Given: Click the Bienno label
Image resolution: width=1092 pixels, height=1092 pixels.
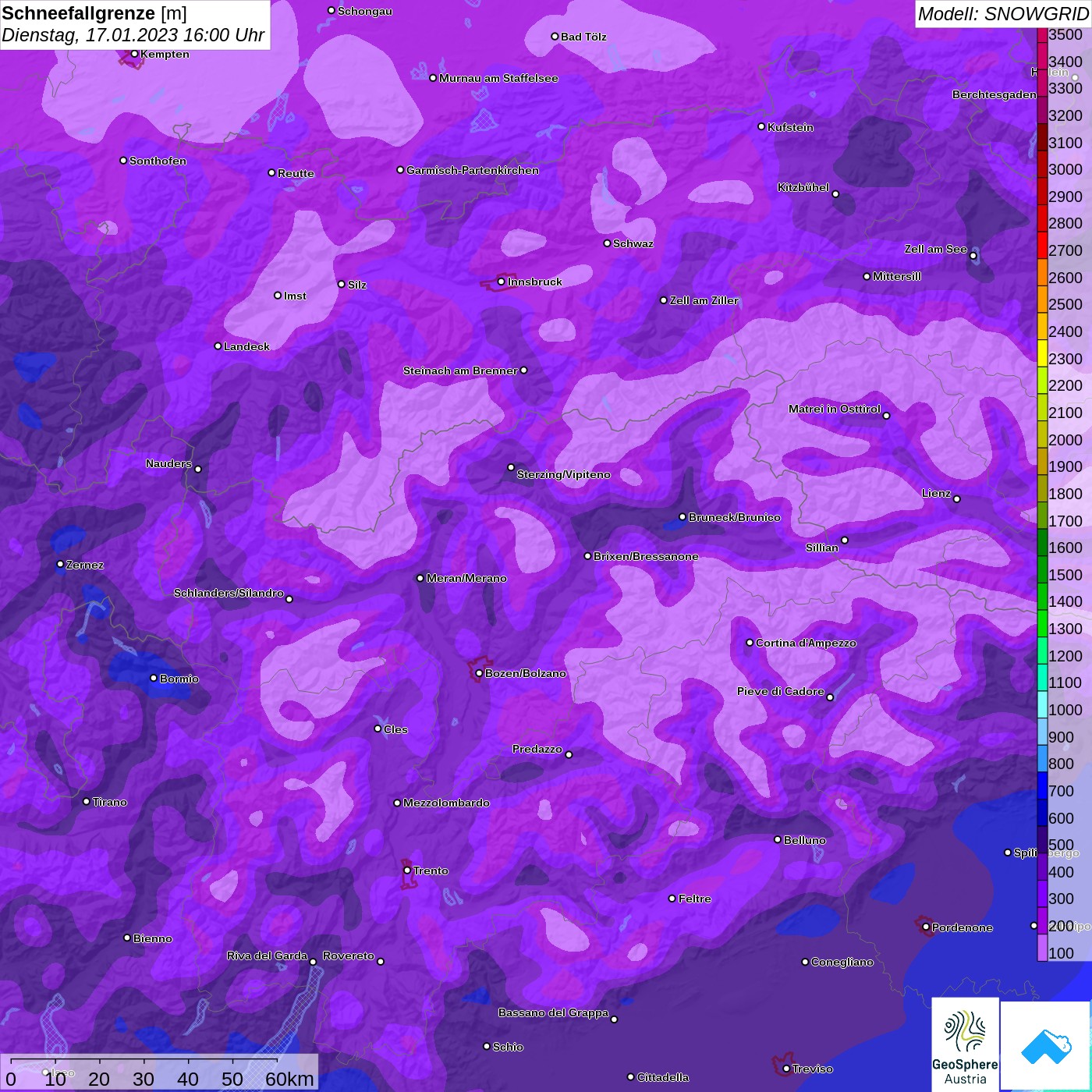Looking at the screenshot, I should [152, 938].
